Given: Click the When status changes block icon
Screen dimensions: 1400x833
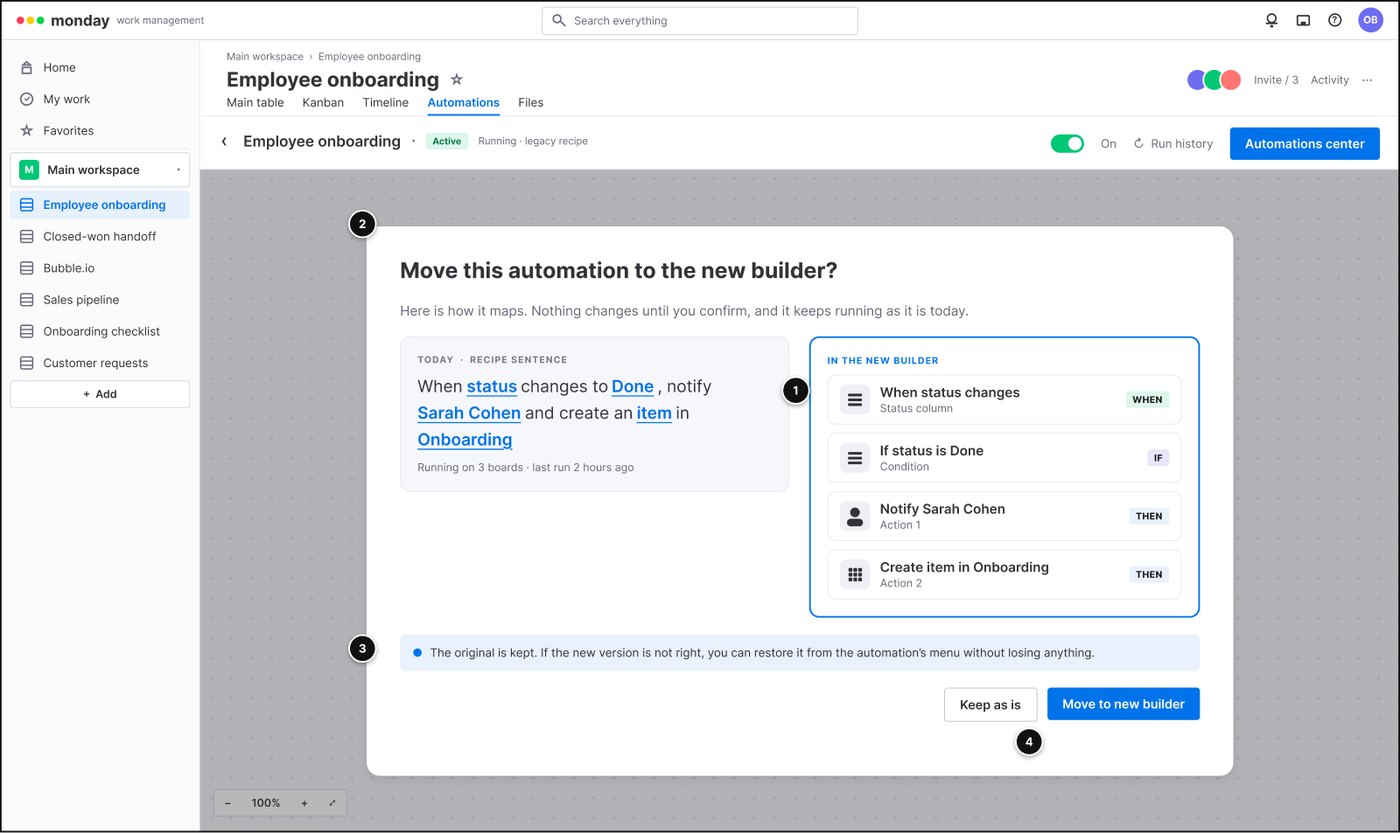Looking at the screenshot, I should (854, 400).
